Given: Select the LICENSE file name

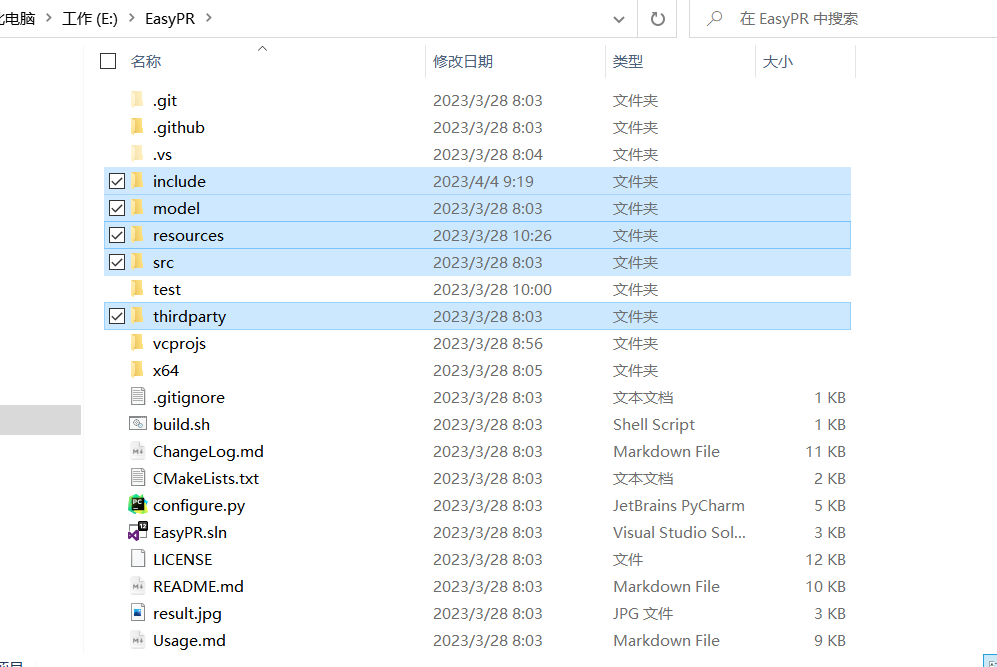Looking at the screenshot, I should 182,560.
